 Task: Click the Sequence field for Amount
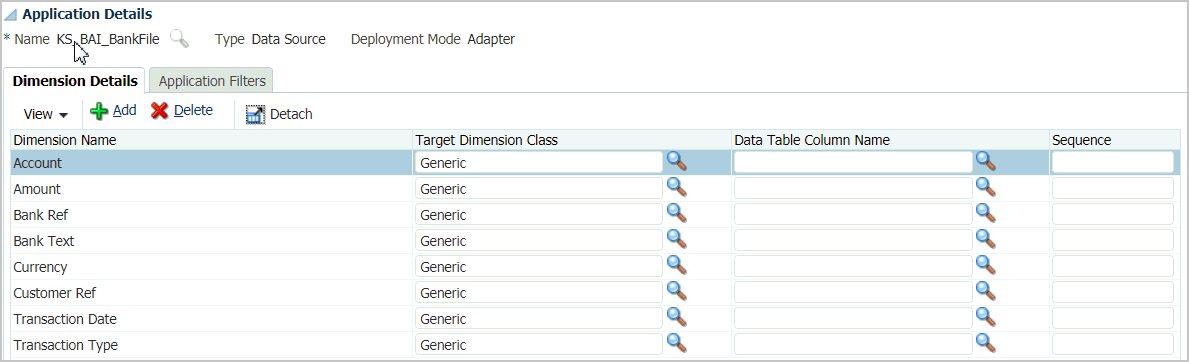(1112, 188)
